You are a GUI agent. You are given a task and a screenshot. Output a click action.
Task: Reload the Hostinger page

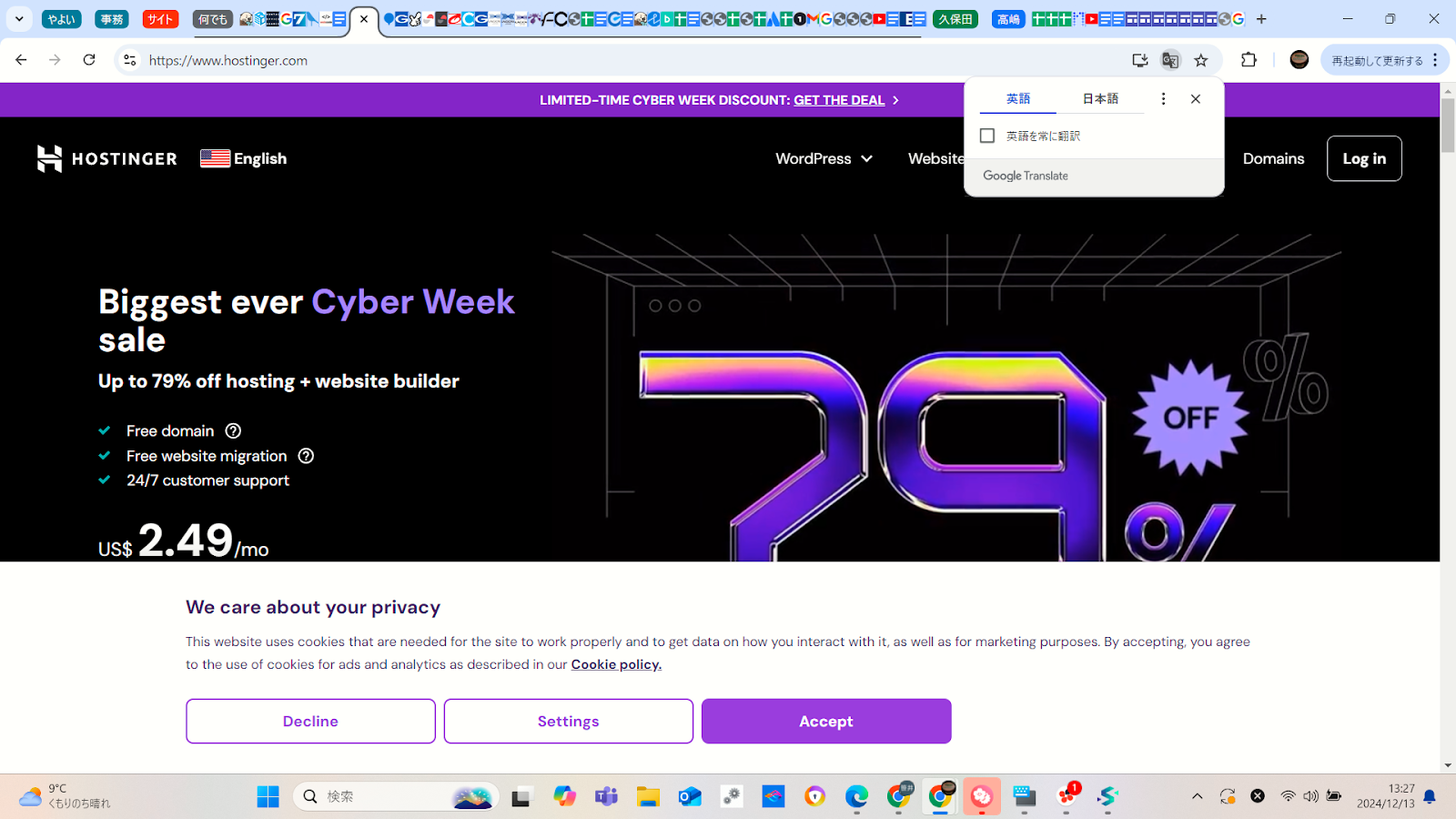click(89, 60)
